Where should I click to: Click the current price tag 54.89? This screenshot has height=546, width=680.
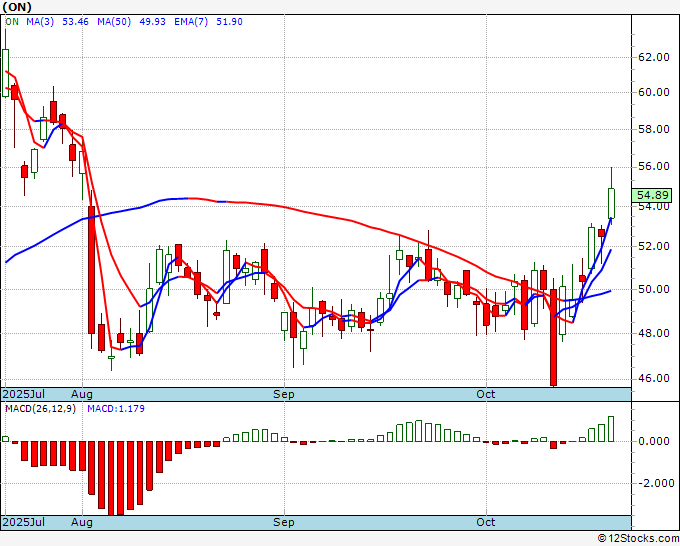click(x=651, y=195)
